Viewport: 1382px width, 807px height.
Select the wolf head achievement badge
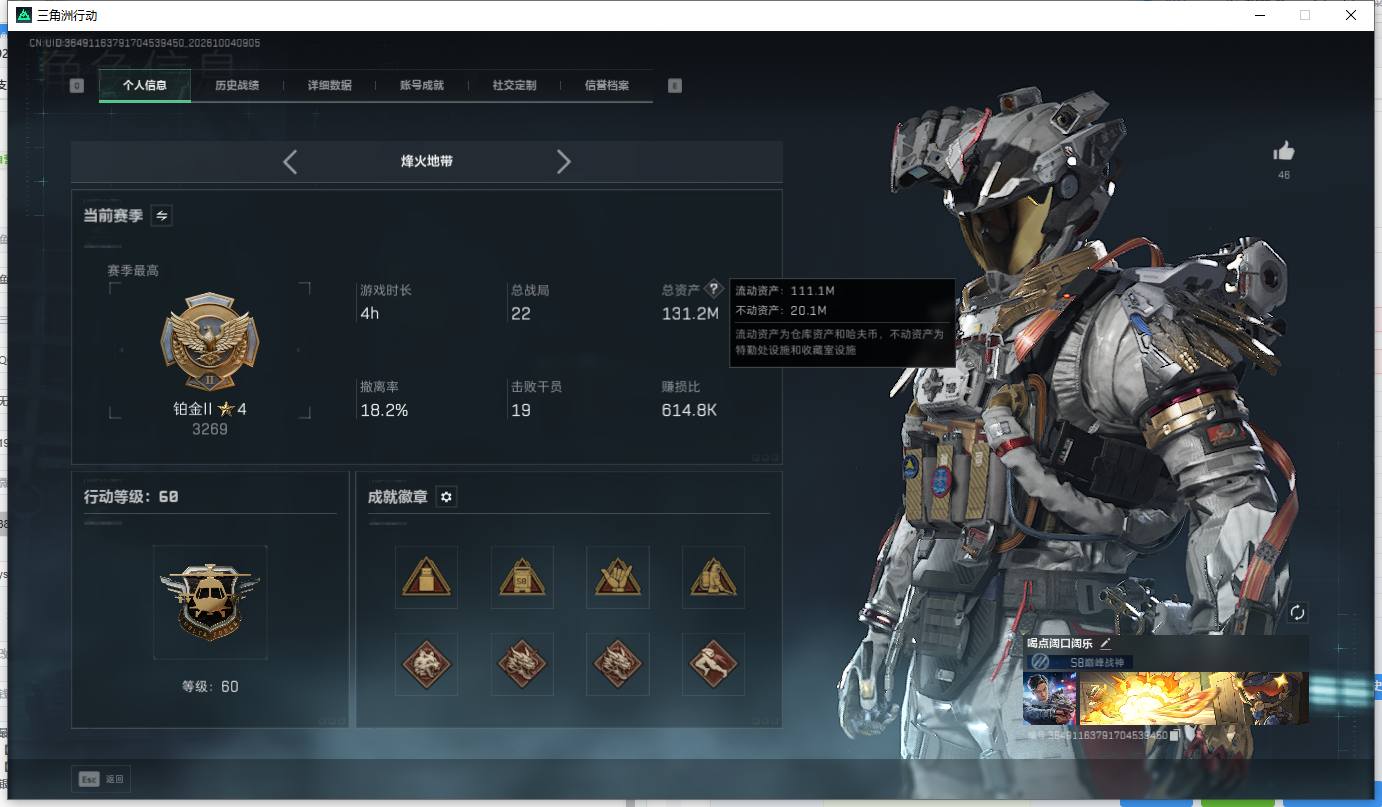[x=427, y=664]
